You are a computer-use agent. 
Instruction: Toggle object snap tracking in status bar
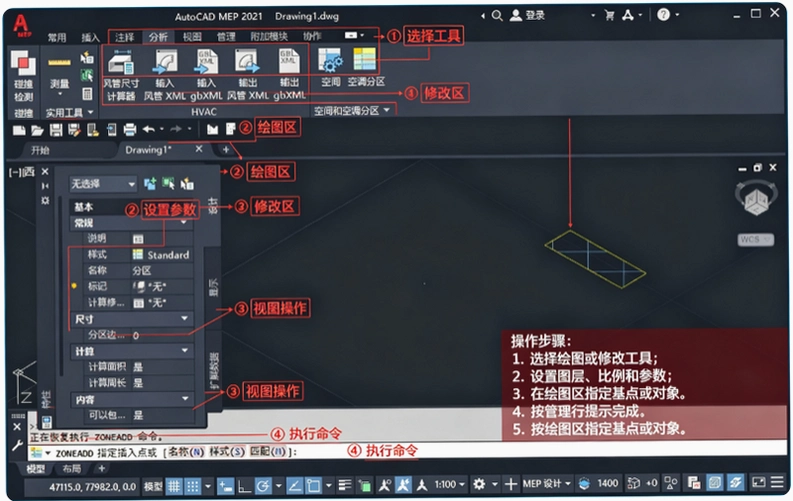pos(295,486)
